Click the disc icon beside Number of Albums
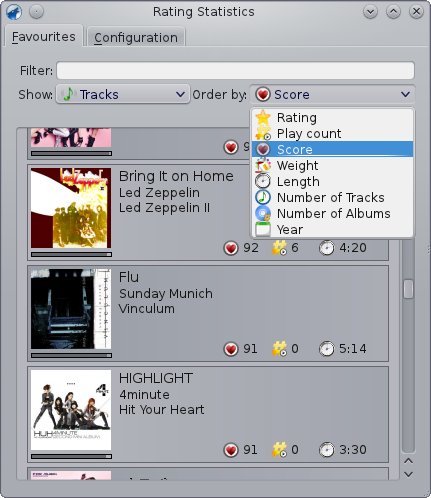431x498 pixels. [263, 213]
